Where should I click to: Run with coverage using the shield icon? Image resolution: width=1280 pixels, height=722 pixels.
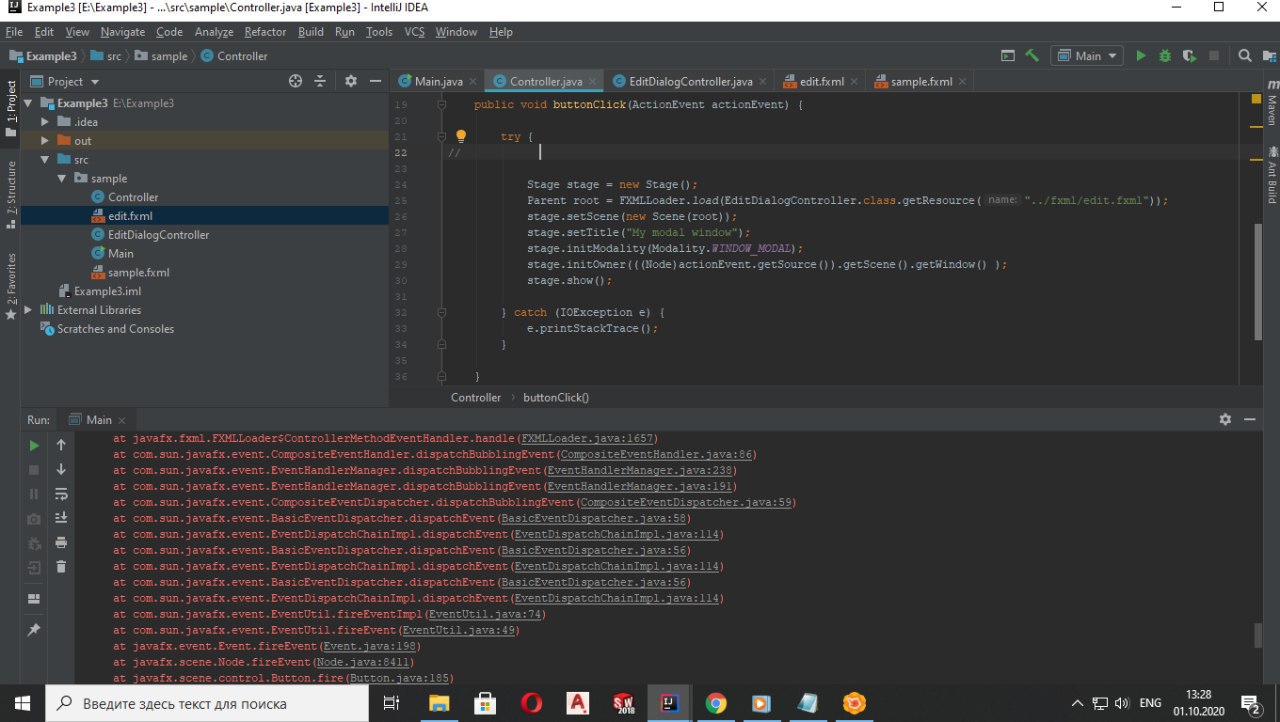(x=1190, y=56)
